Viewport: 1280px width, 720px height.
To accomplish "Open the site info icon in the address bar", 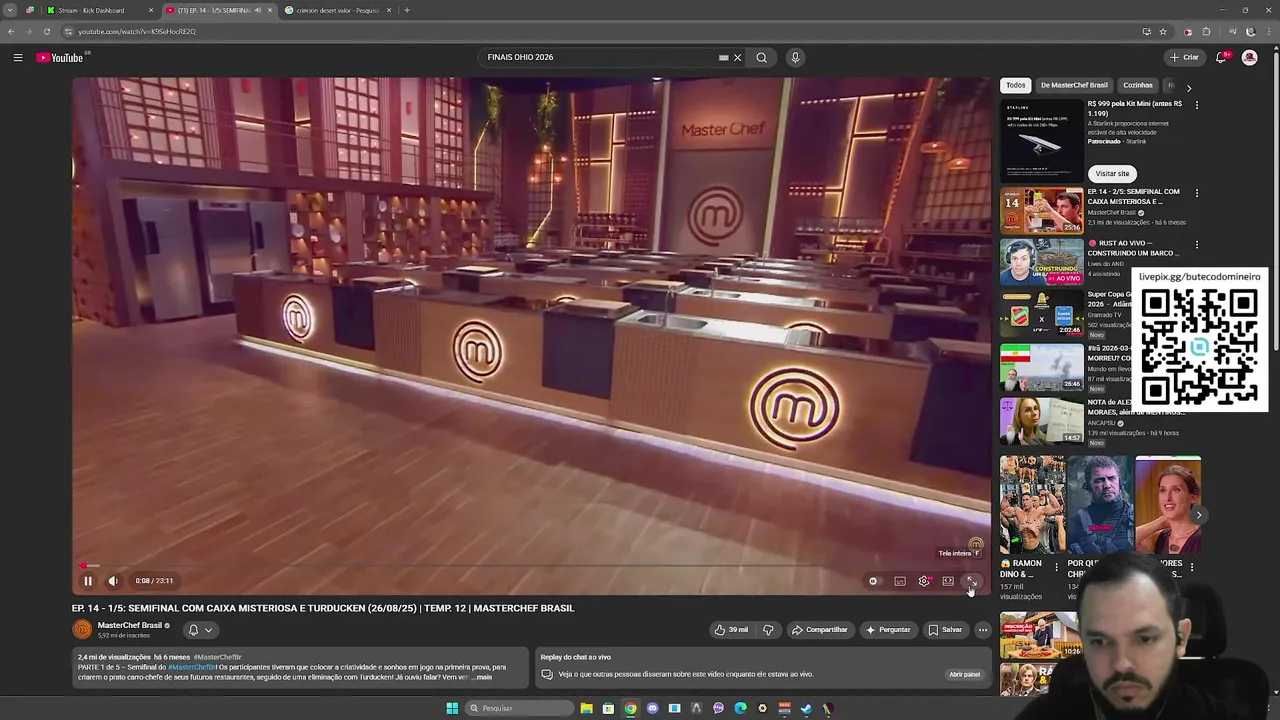I will [68, 31].
